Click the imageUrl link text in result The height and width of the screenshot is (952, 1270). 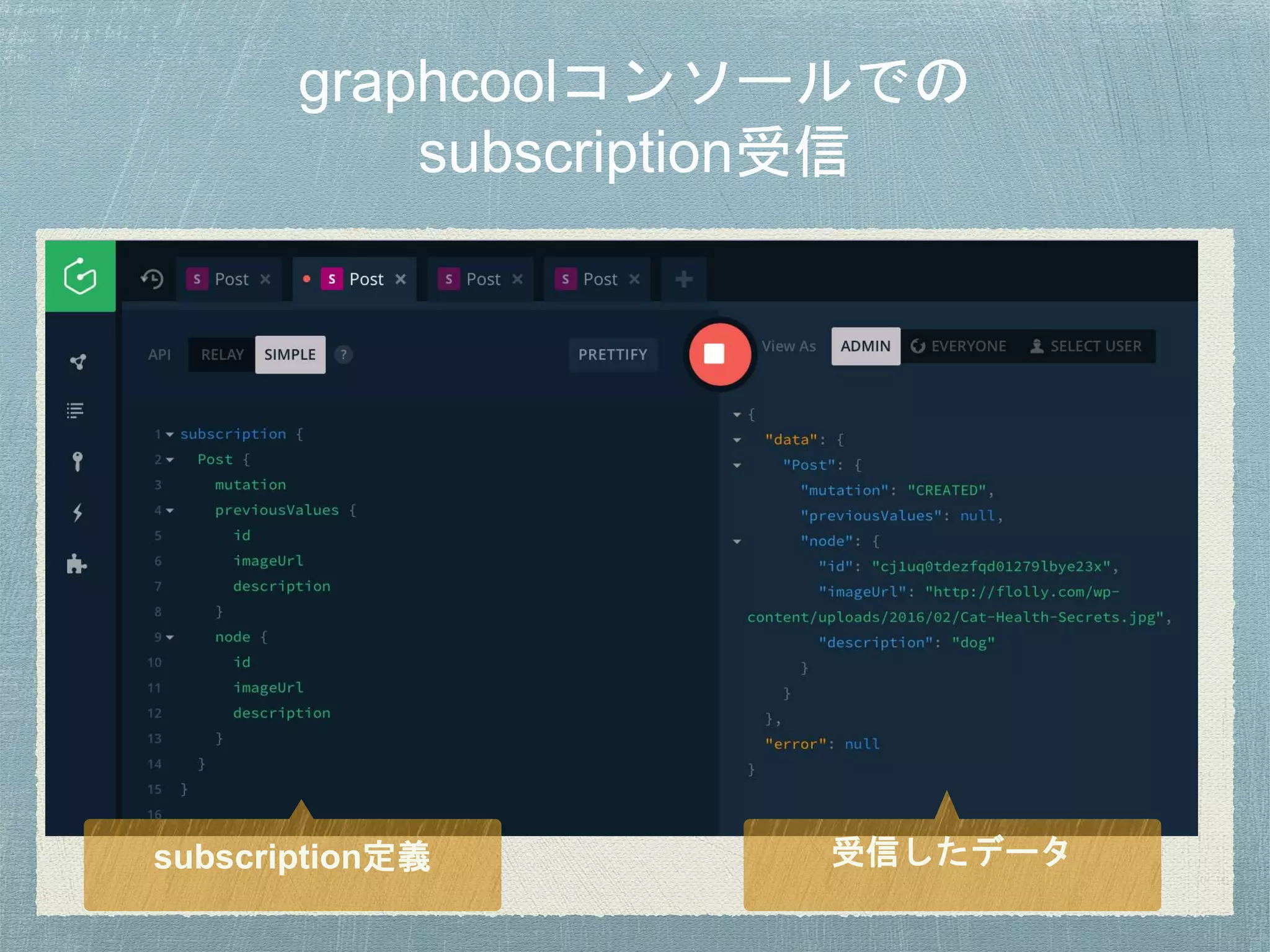pos(954,604)
